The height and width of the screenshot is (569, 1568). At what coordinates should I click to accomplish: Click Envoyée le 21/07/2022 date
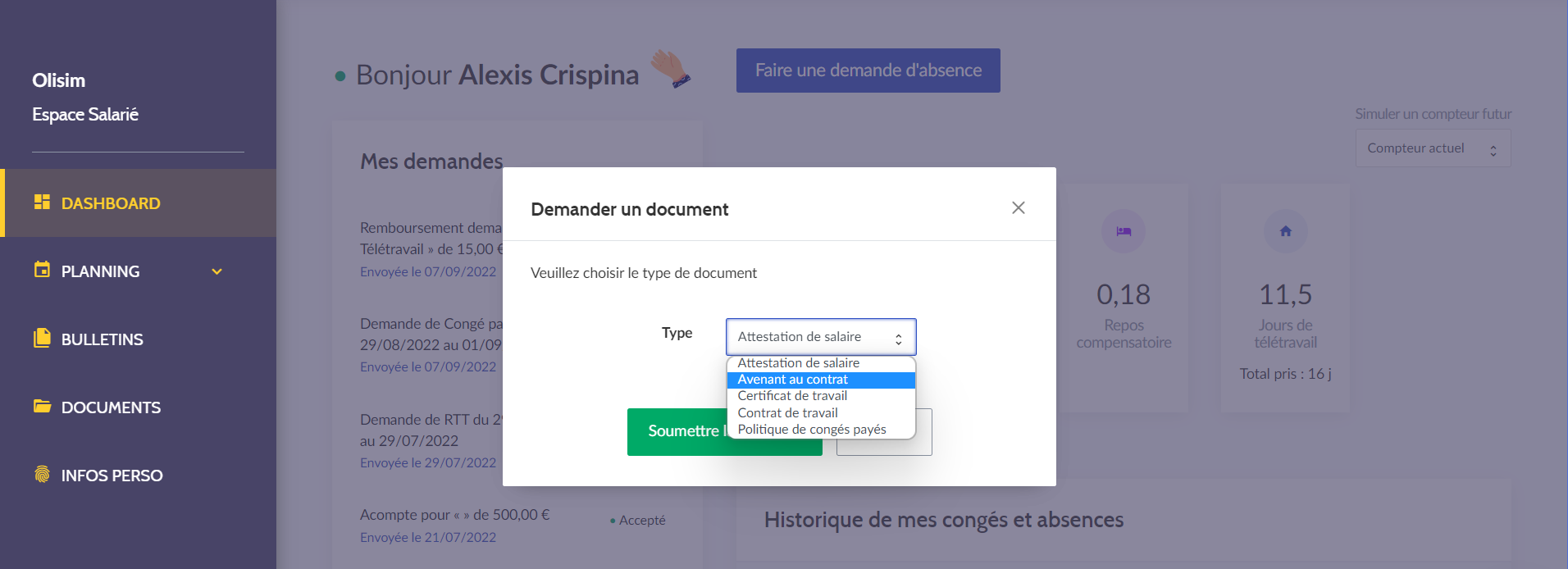(x=428, y=538)
